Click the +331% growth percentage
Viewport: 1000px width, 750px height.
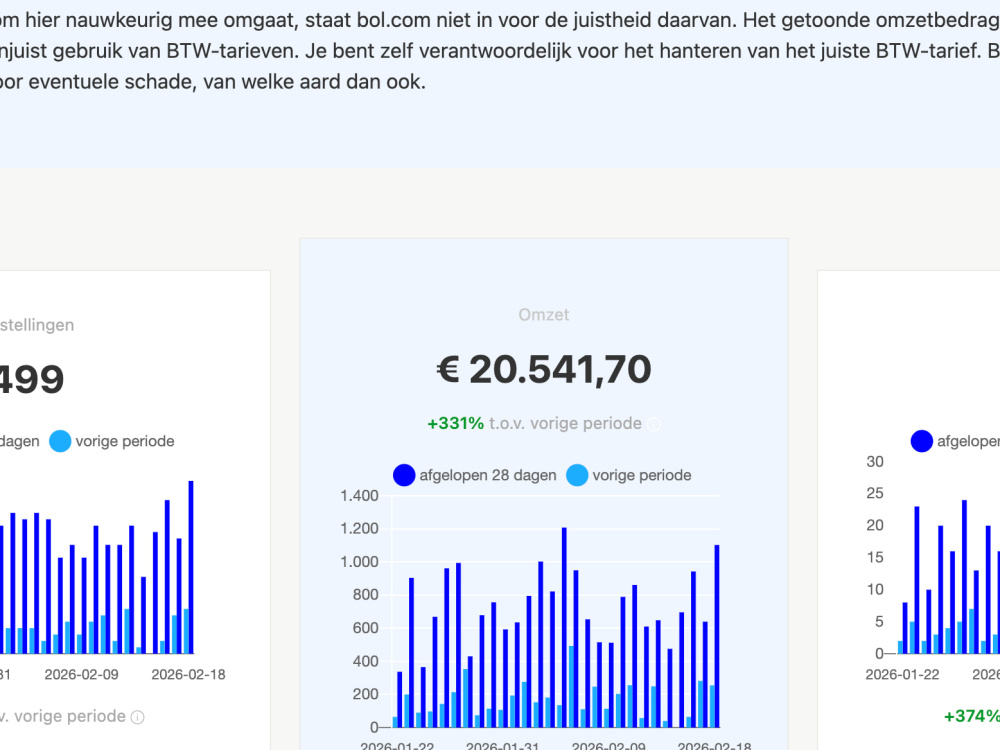(x=455, y=423)
